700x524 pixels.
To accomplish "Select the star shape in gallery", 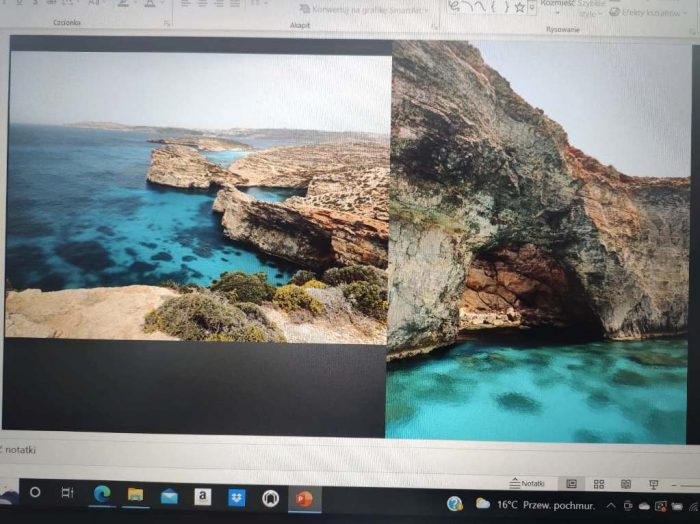I will (520, 7).
